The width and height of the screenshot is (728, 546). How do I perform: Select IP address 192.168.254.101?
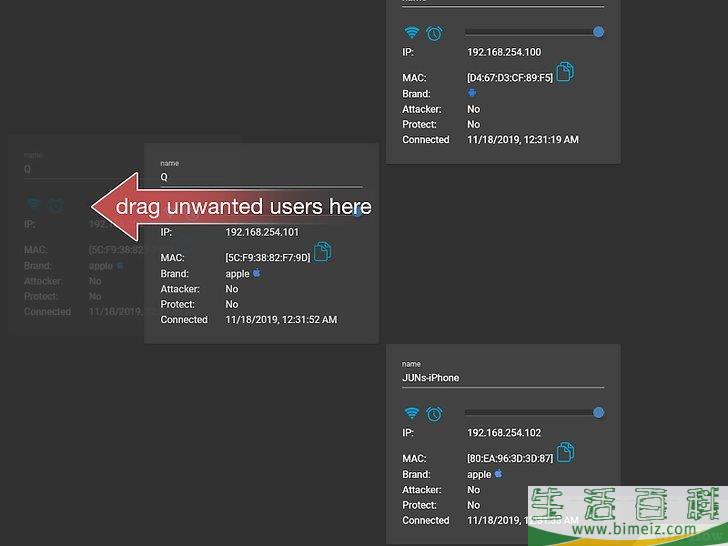pos(262,232)
